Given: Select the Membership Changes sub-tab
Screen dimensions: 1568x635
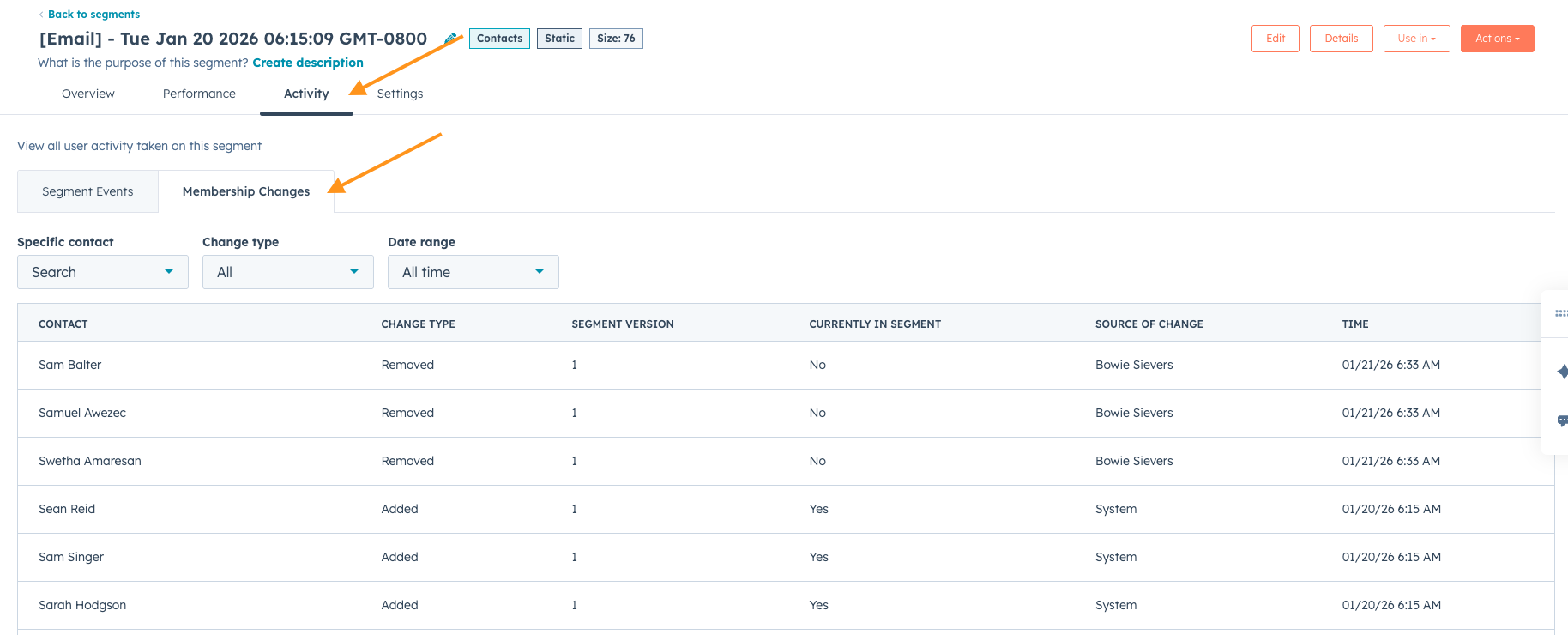Looking at the screenshot, I should [x=246, y=191].
